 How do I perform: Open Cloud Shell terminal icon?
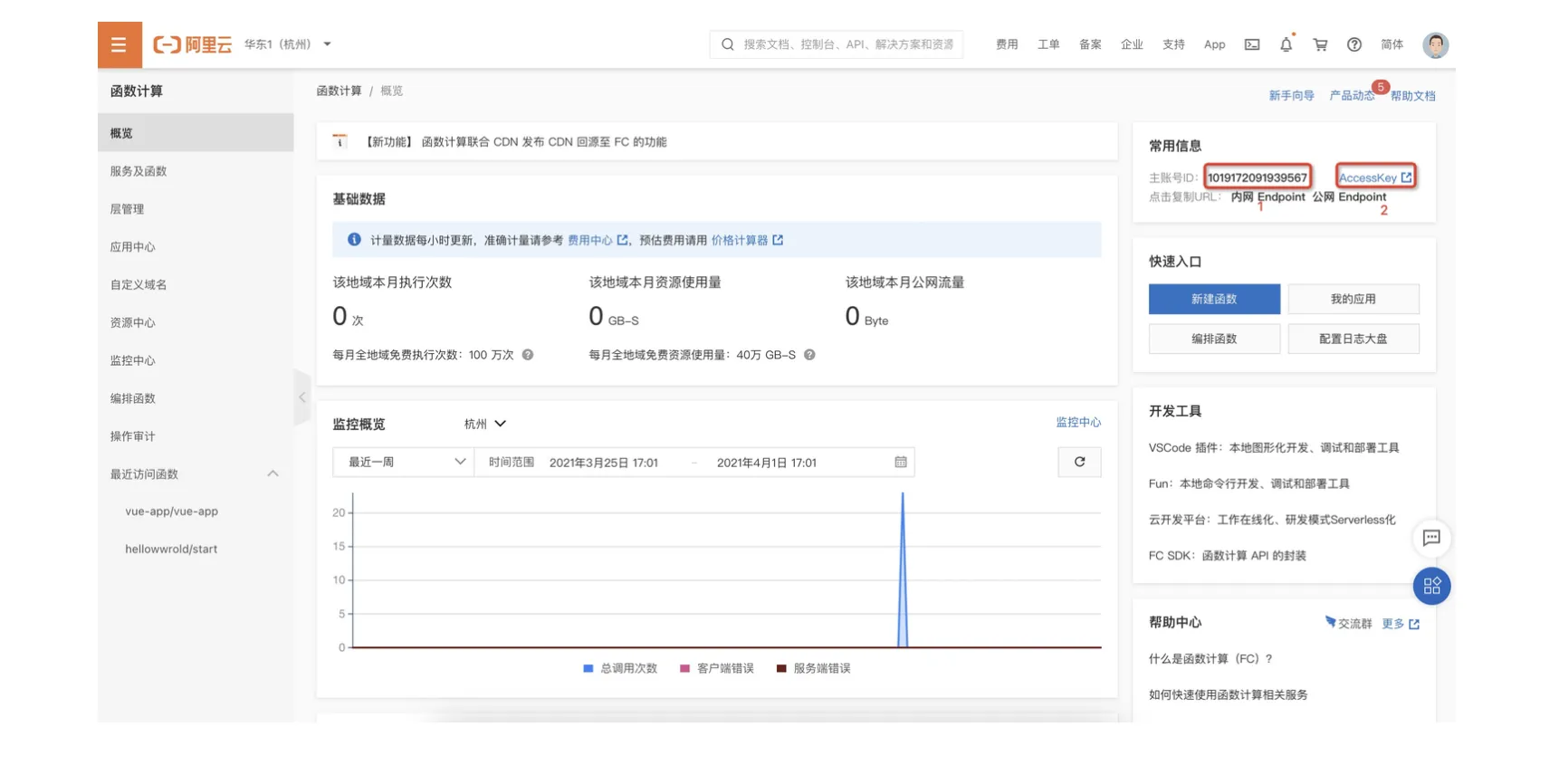point(1252,44)
